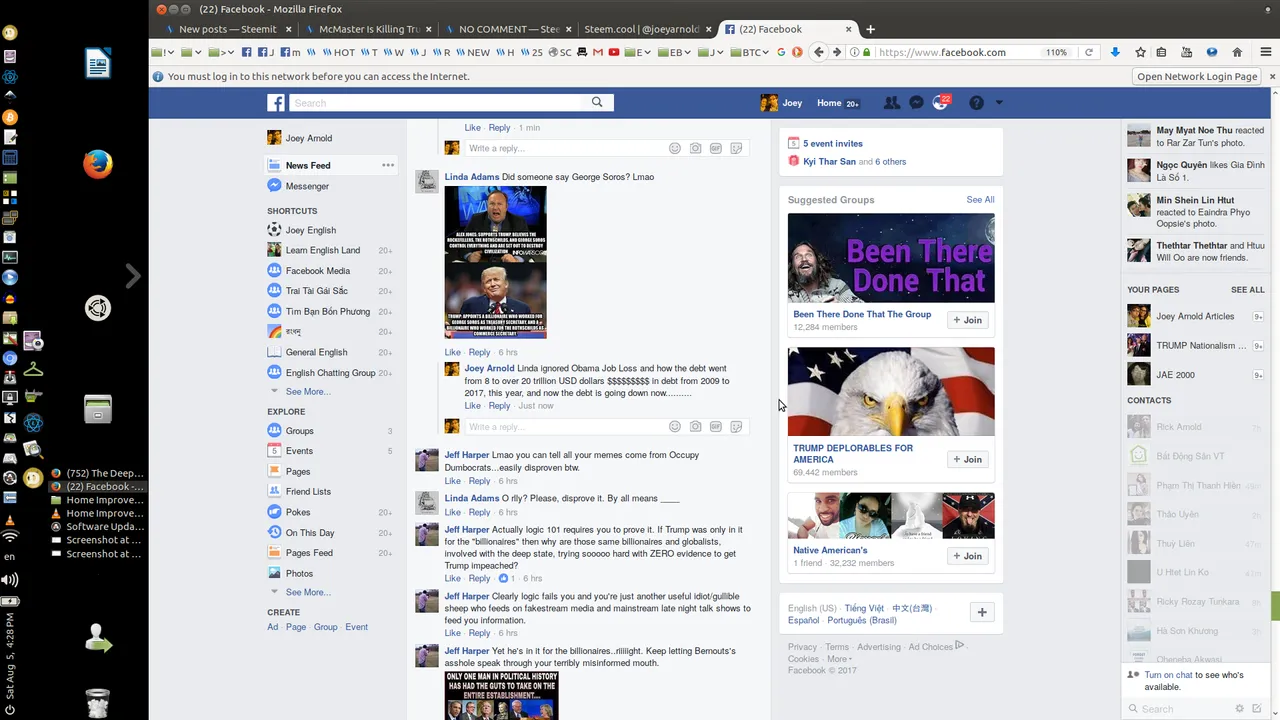
Task: Click the large gray arrow right of the dock
Action: [133, 276]
